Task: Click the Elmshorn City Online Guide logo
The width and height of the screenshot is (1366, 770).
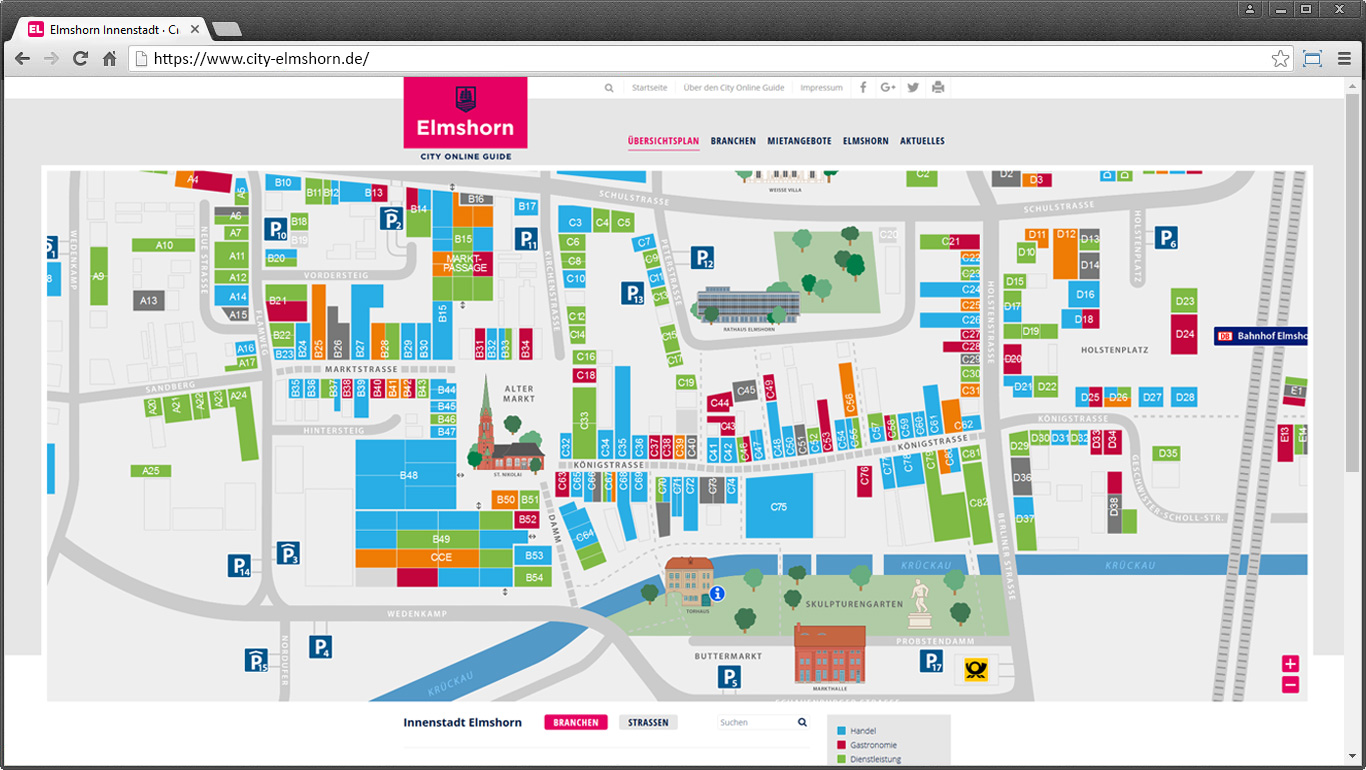Action: [x=465, y=120]
